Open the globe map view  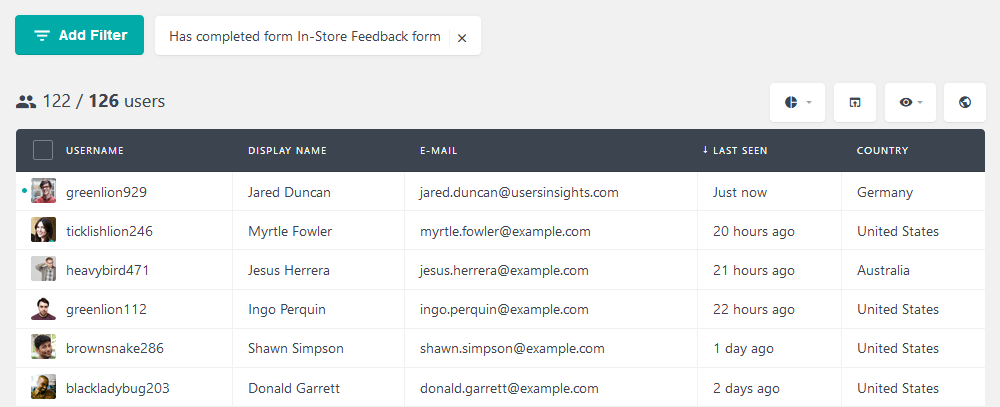[x=965, y=102]
